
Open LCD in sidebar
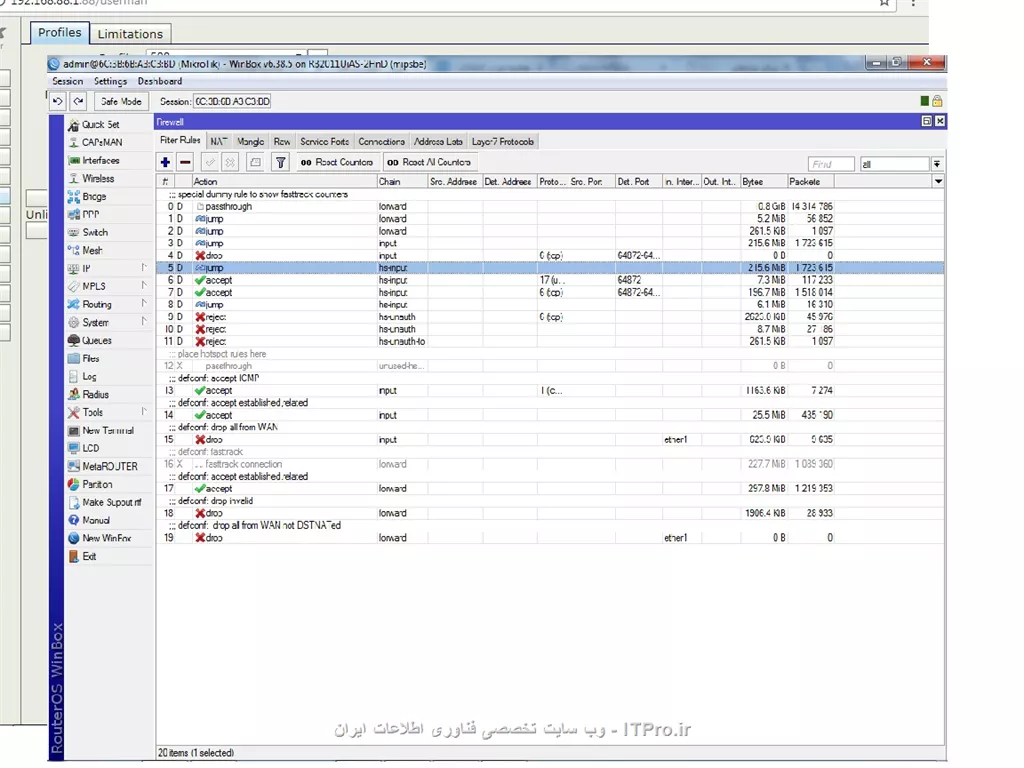pos(91,448)
